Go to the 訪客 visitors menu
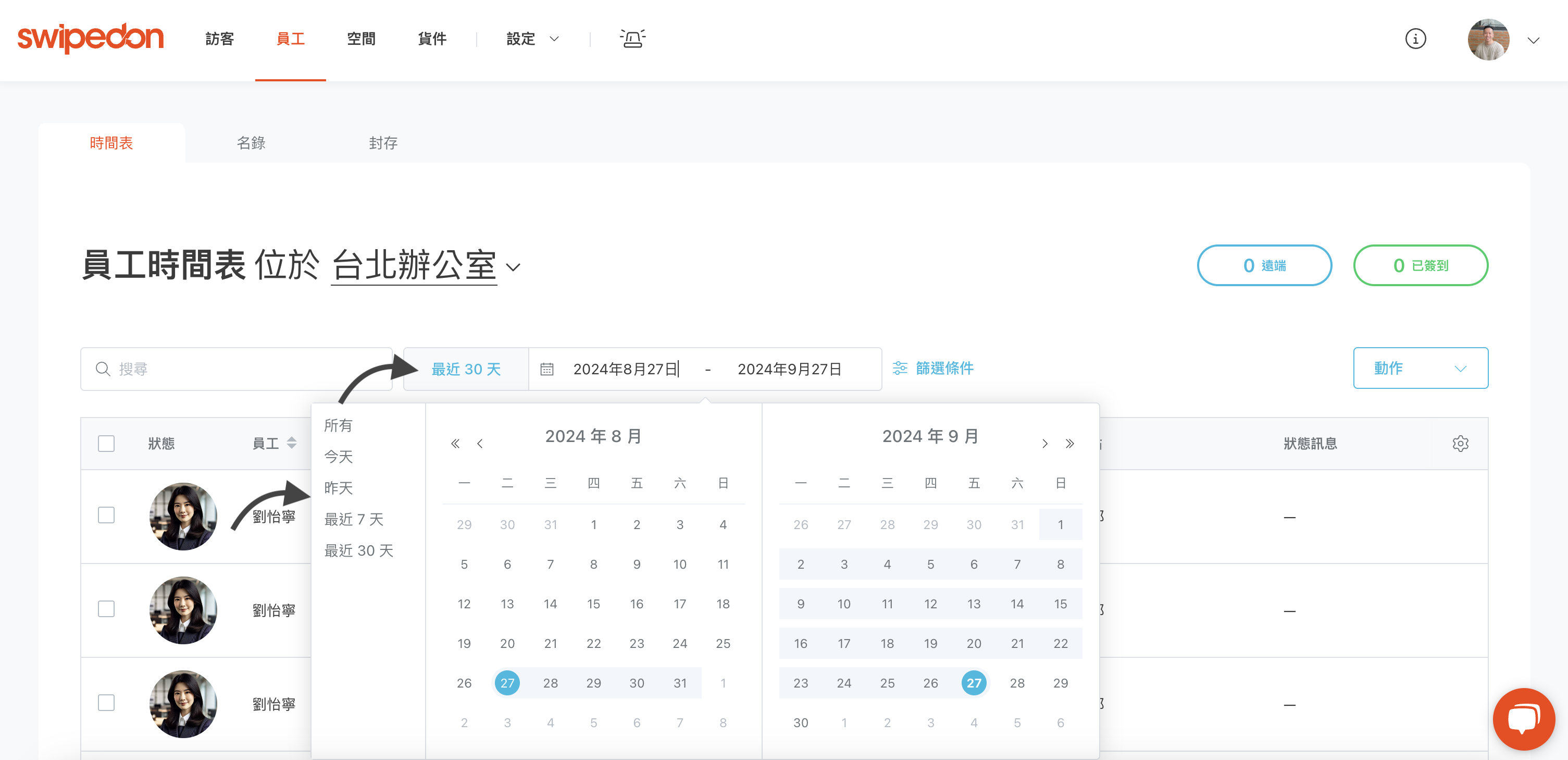 (x=220, y=39)
